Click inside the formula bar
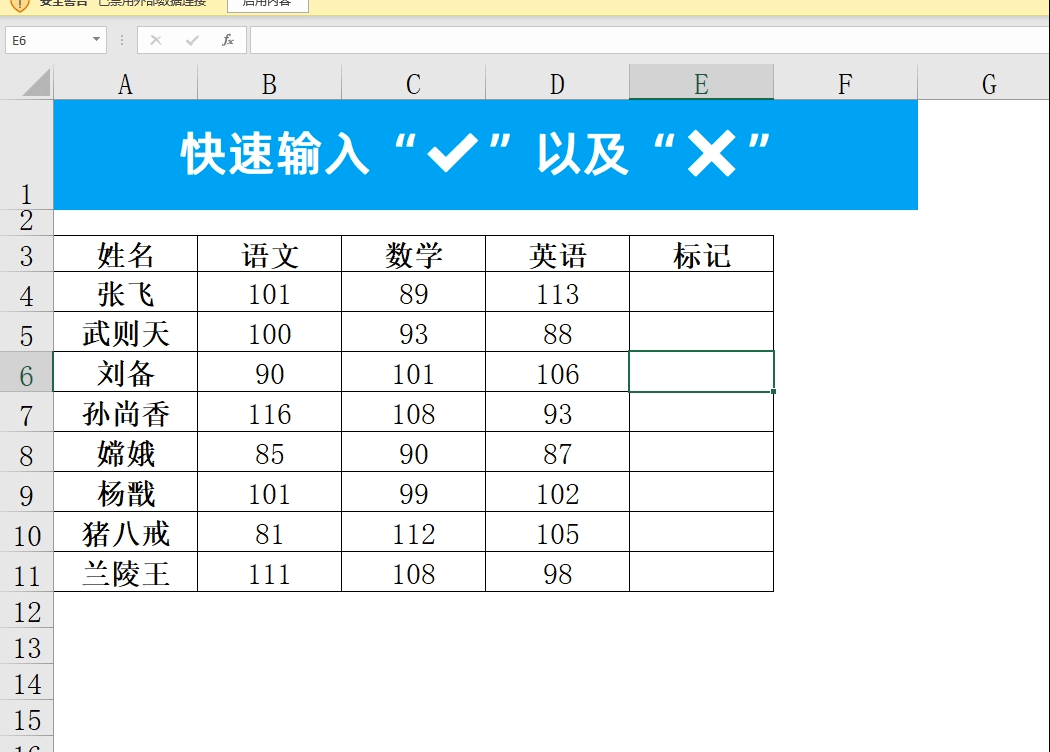Image resolution: width=1050 pixels, height=752 pixels. 500,40
